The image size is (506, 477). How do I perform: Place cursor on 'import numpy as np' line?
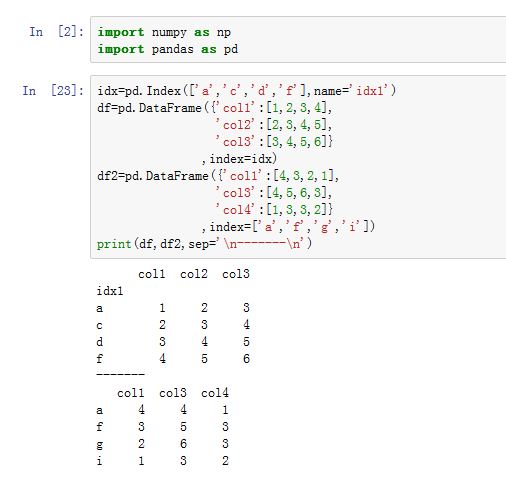(164, 32)
